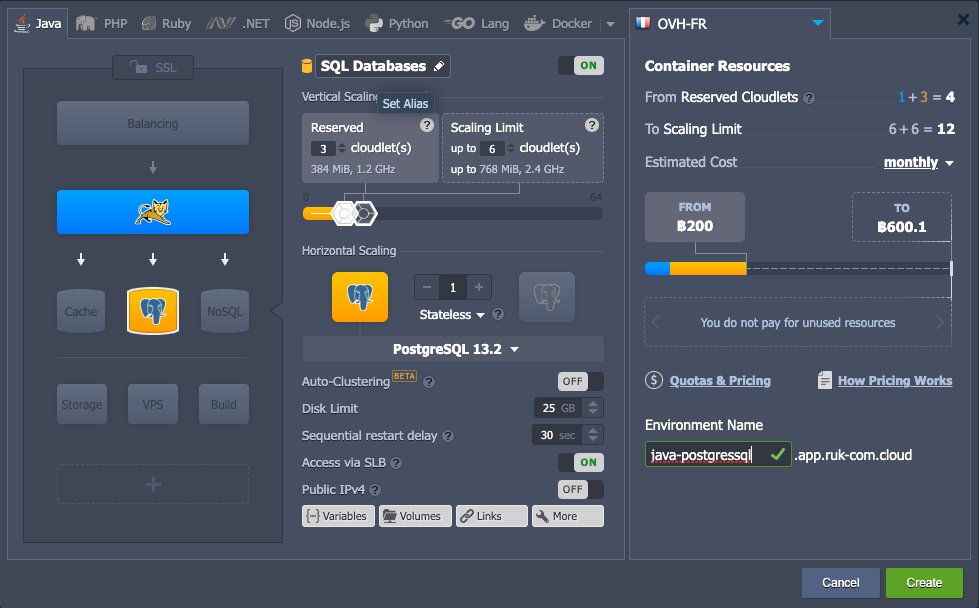Open the Volumes button

[415, 516]
